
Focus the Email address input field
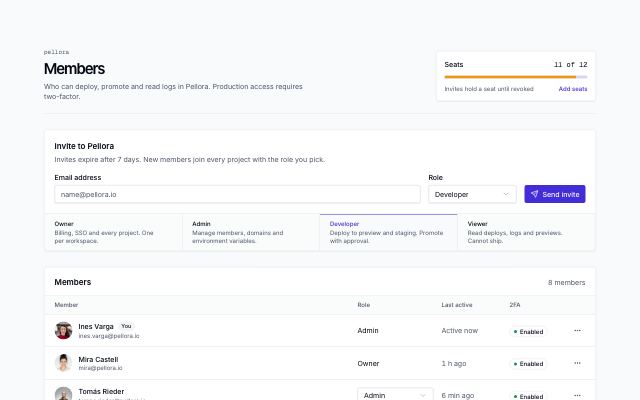coord(237,194)
